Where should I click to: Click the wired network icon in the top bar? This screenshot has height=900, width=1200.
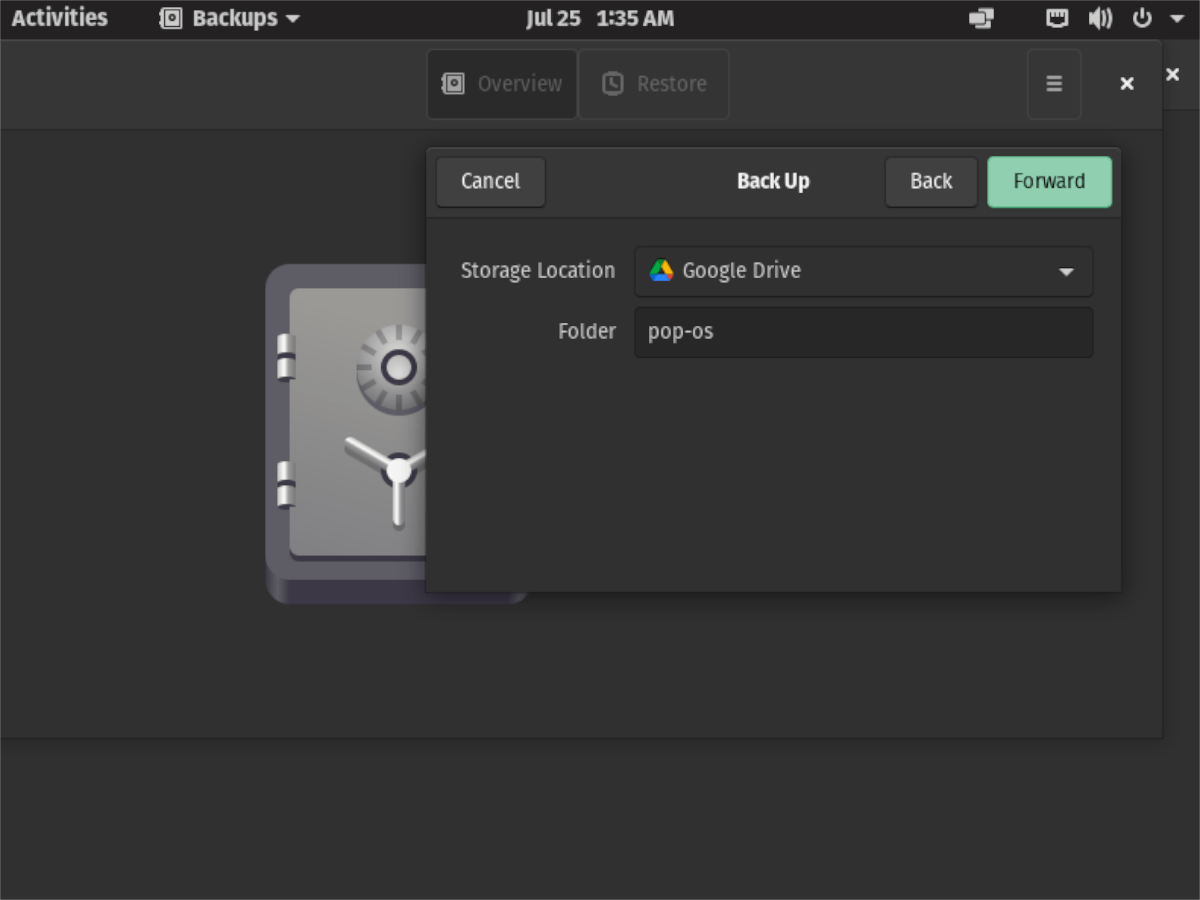1057,18
